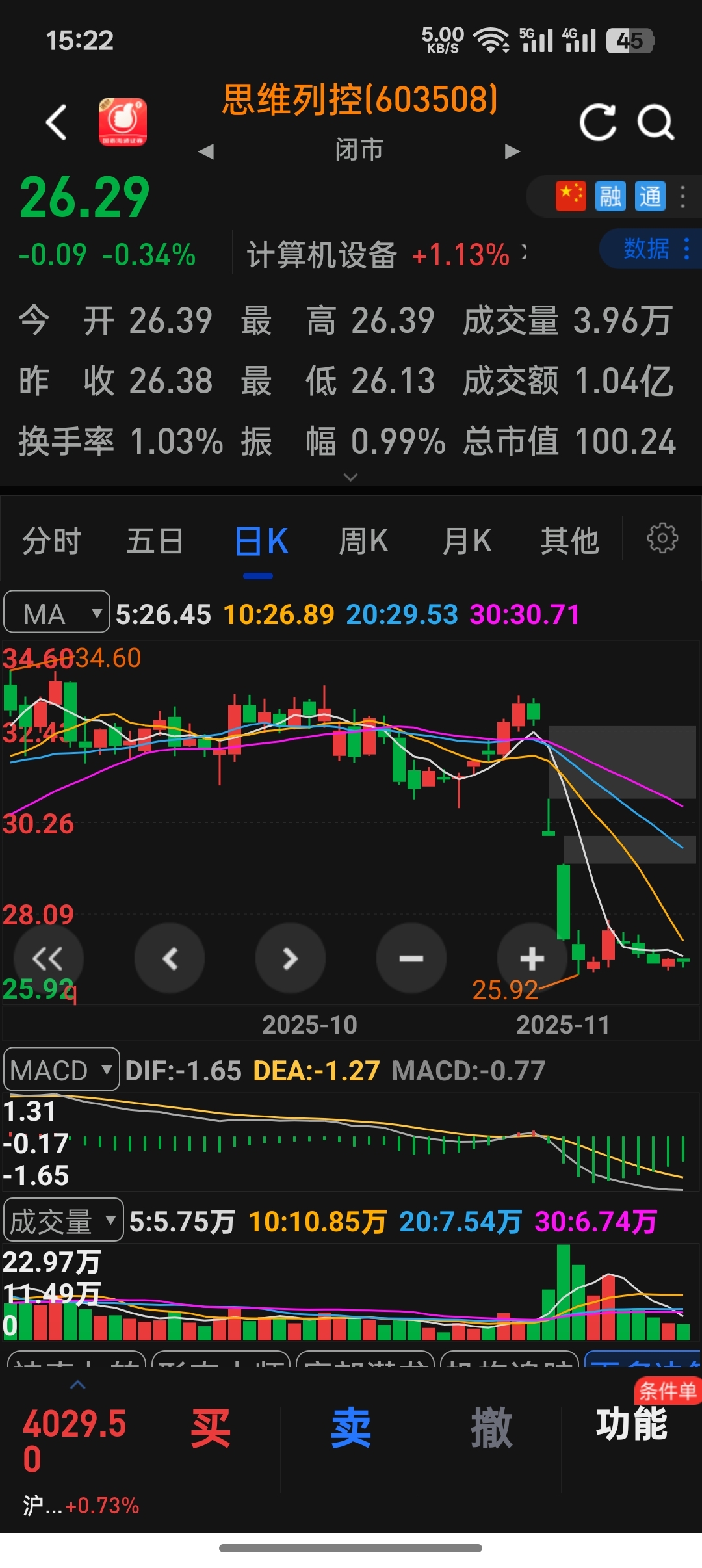Image resolution: width=702 pixels, height=1568 pixels.
Task: Tap DEA:-1.27 readout
Action: click(317, 1071)
